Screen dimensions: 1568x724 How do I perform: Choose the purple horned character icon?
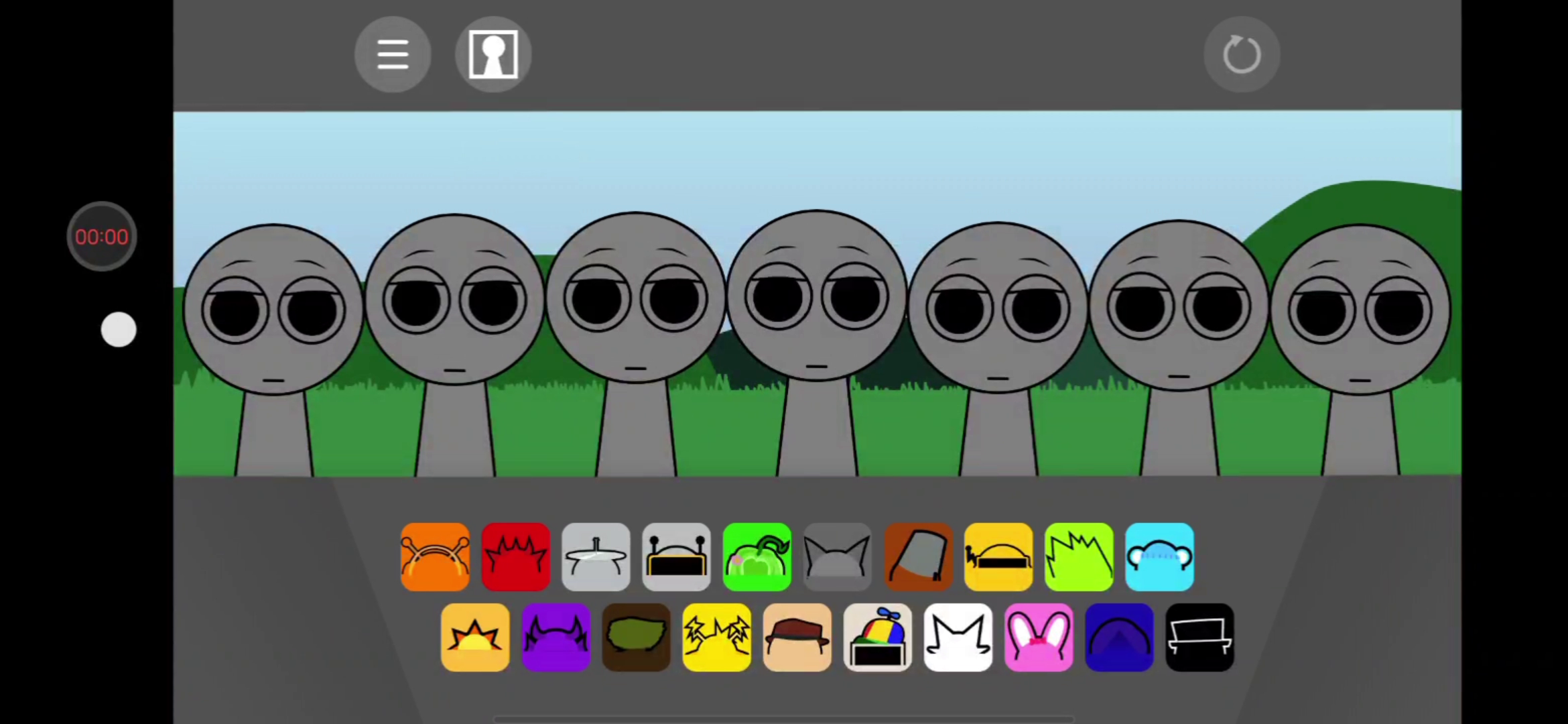[x=556, y=638]
